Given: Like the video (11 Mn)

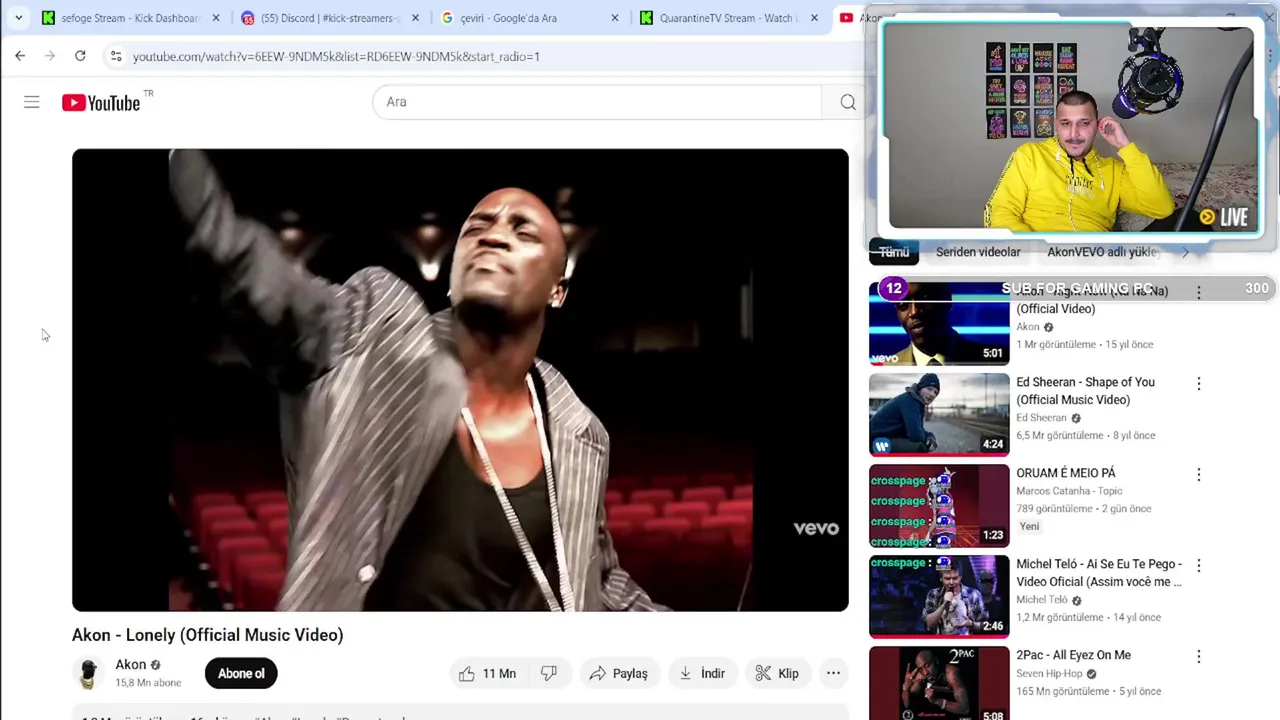Looking at the screenshot, I should pos(487,673).
